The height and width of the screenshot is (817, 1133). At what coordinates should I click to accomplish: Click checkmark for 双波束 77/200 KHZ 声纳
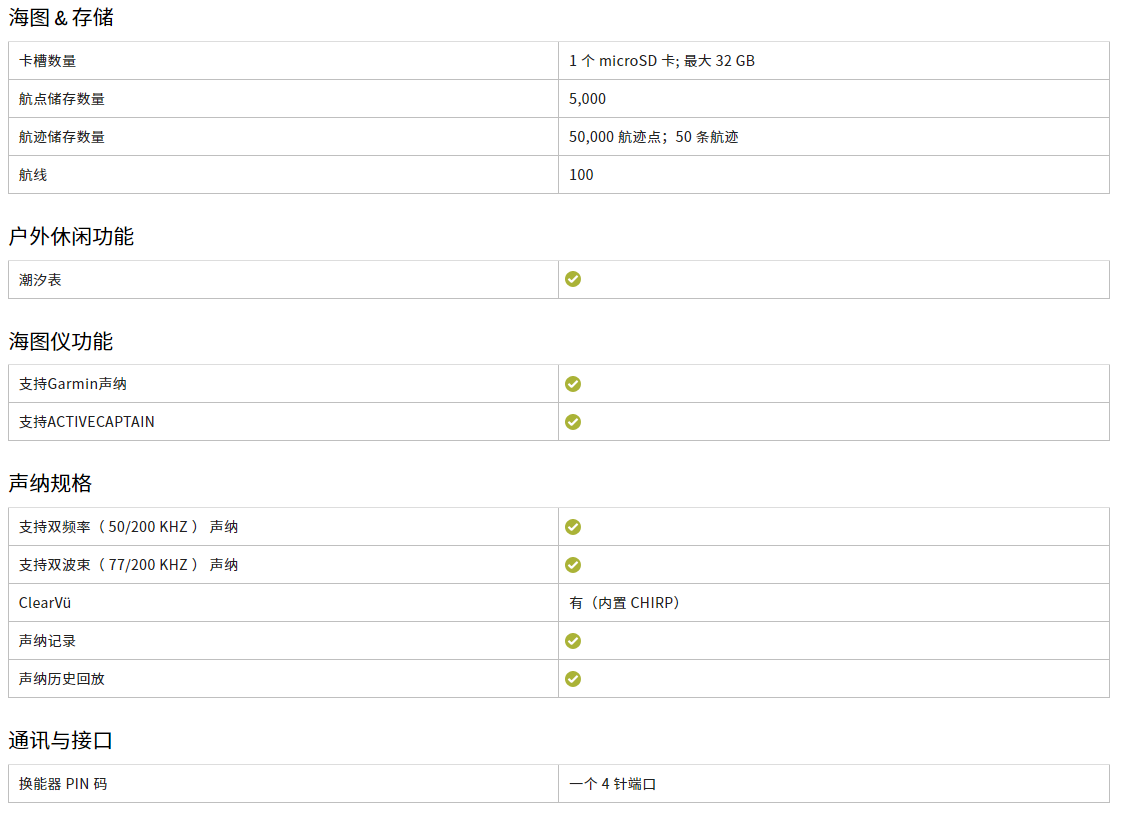coord(573,565)
